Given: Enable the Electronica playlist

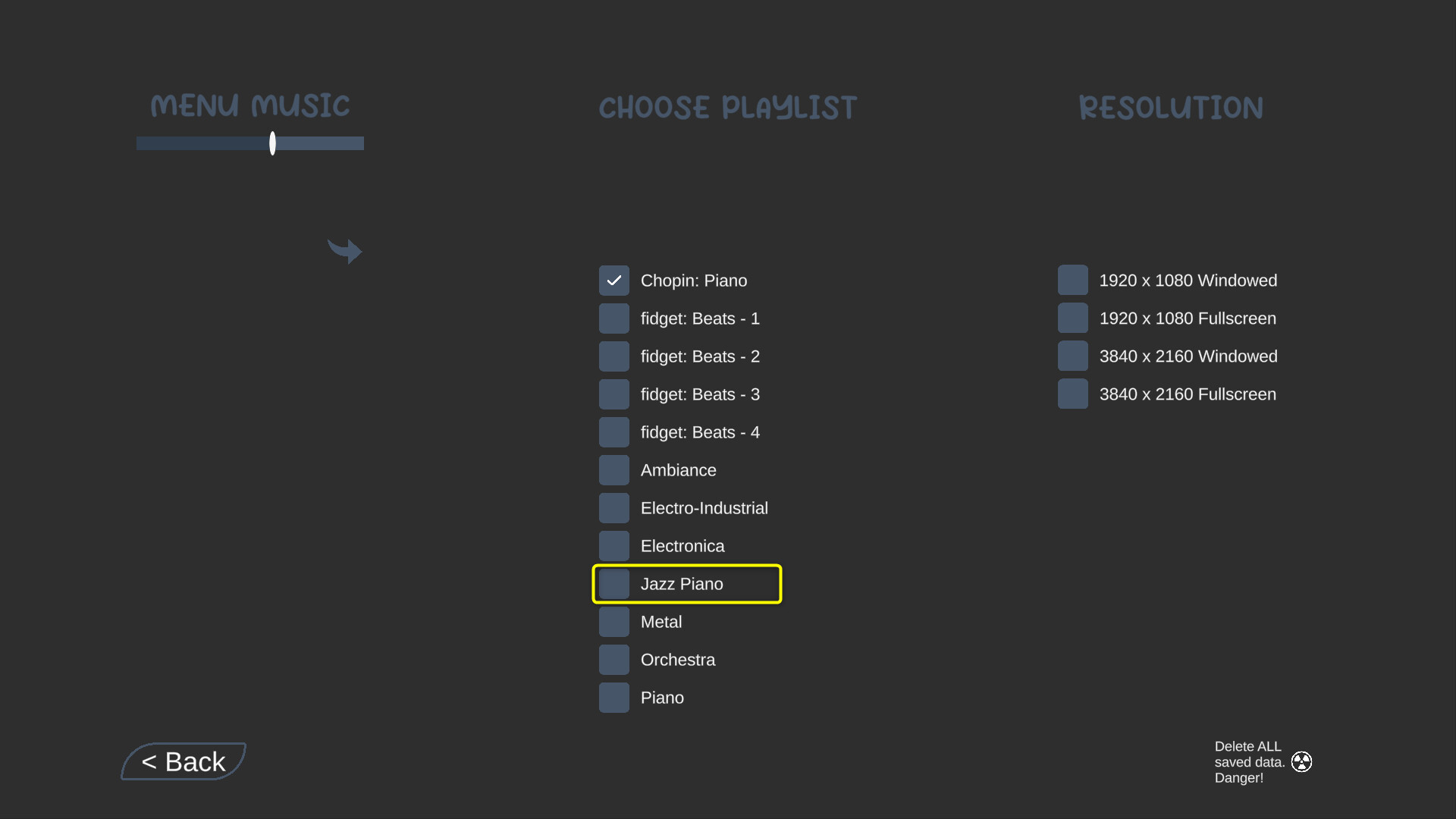Looking at the screenshot, I should [614, 545].
